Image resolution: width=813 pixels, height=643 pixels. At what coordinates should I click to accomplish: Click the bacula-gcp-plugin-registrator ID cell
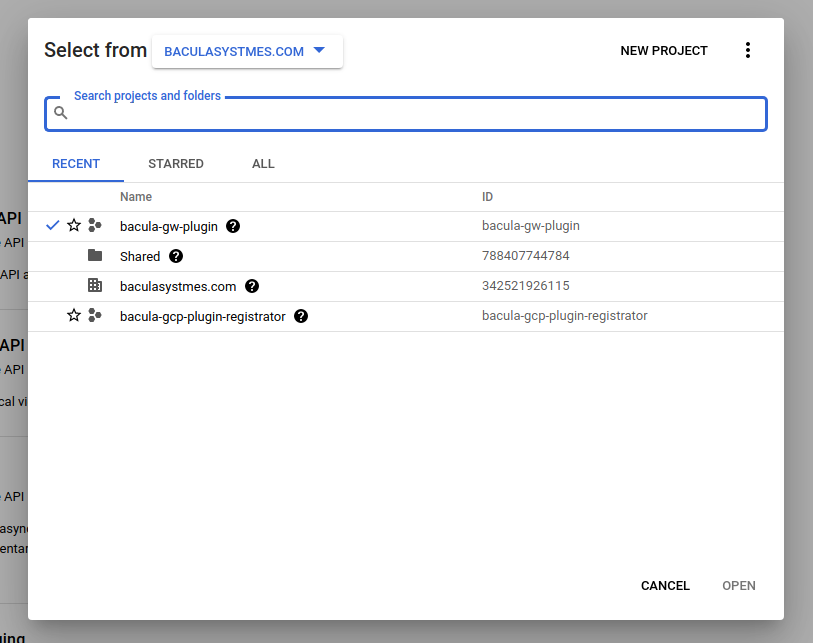click(565, 316)
